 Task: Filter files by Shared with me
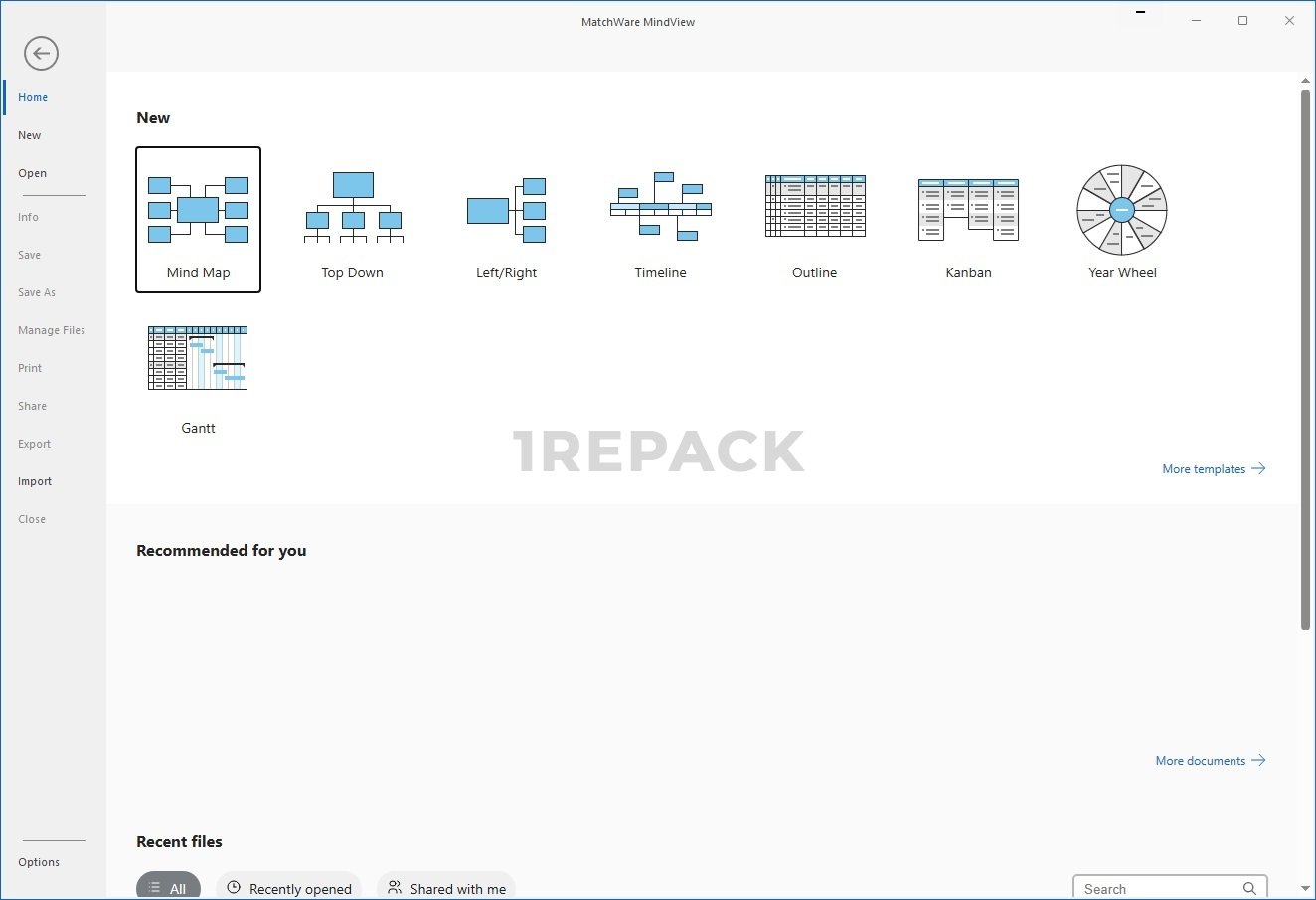(446, 888)
